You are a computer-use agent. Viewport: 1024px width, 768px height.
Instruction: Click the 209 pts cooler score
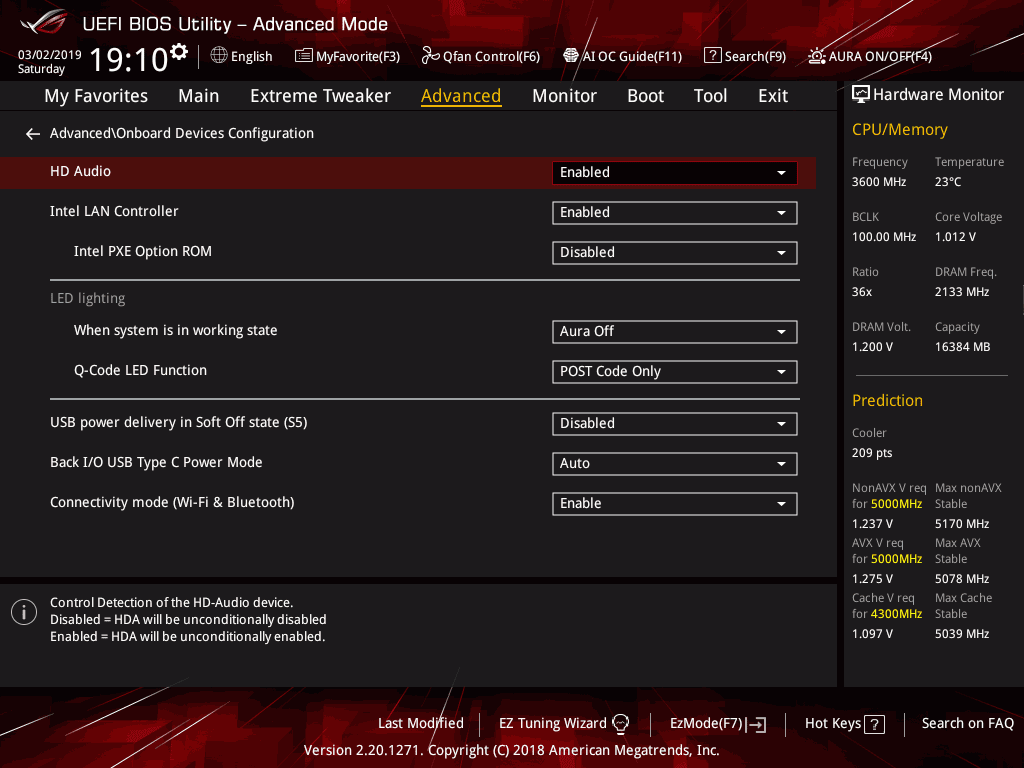[x=872, y=453]
